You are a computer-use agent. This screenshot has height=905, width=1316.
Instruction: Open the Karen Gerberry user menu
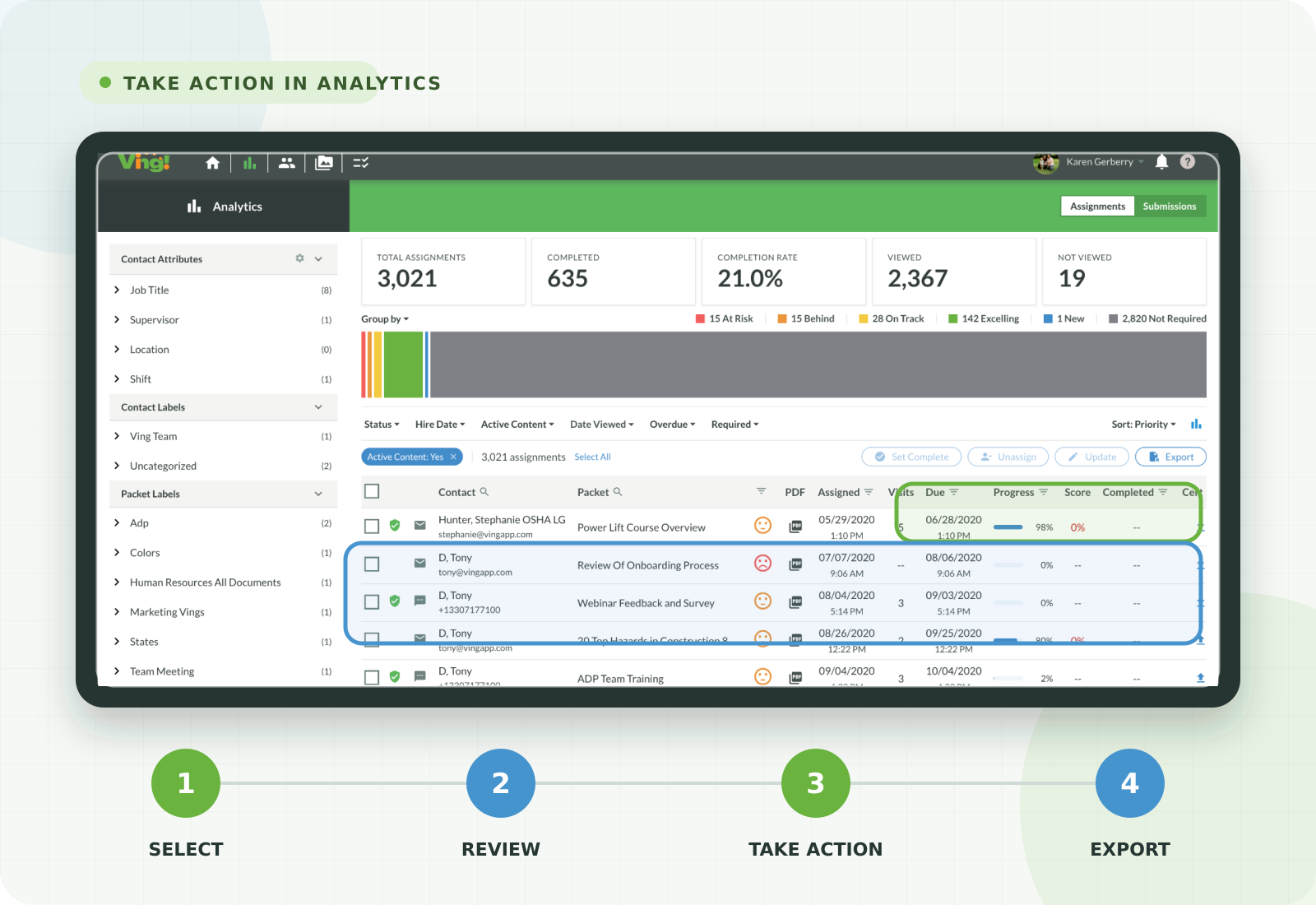click(x=1105, y=162)
